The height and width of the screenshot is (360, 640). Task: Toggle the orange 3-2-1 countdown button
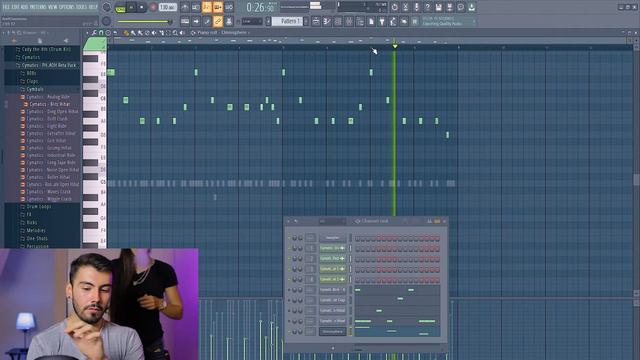[x=207, y=7]
